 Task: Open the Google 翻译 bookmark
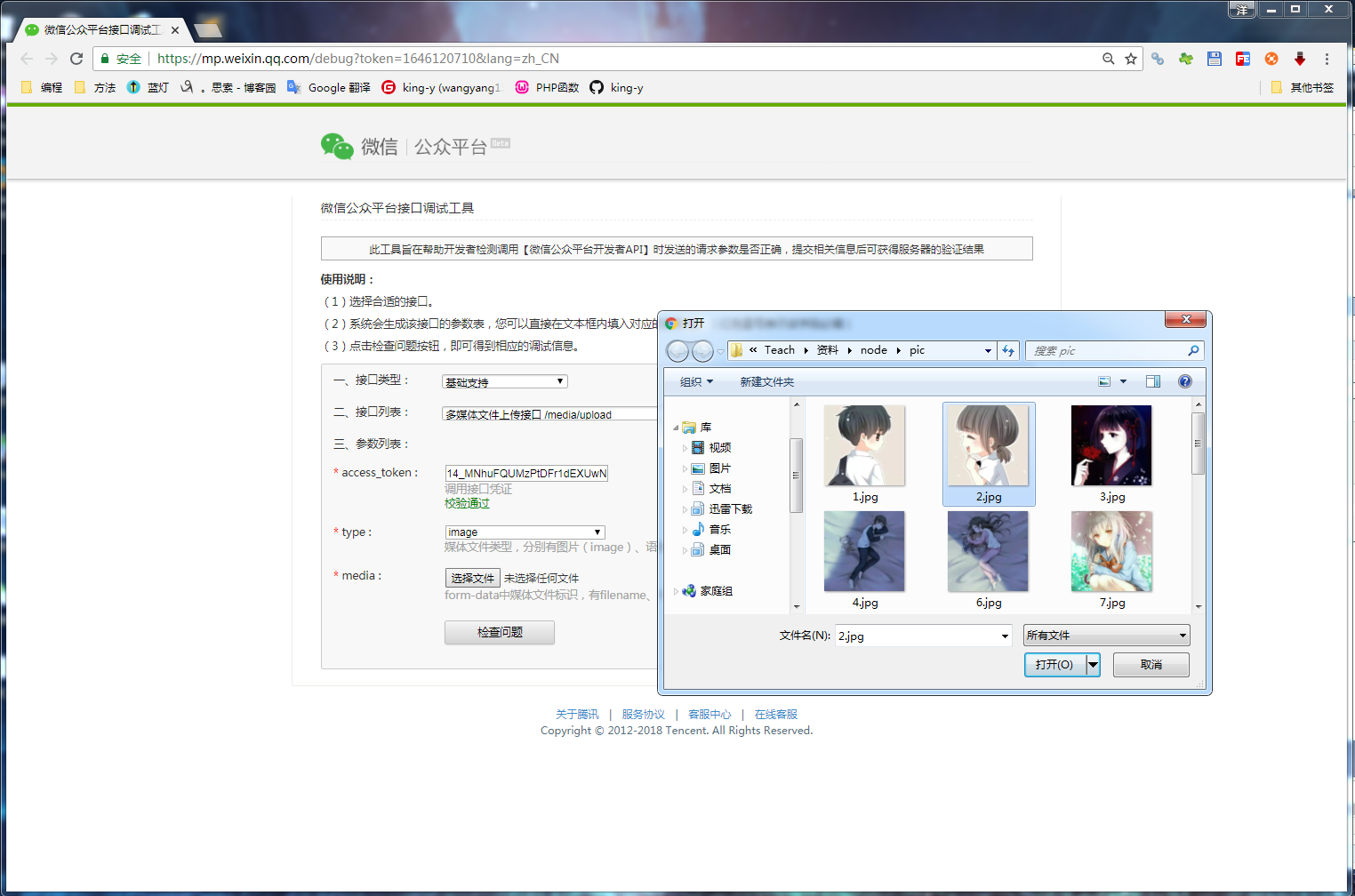(329, 87)
